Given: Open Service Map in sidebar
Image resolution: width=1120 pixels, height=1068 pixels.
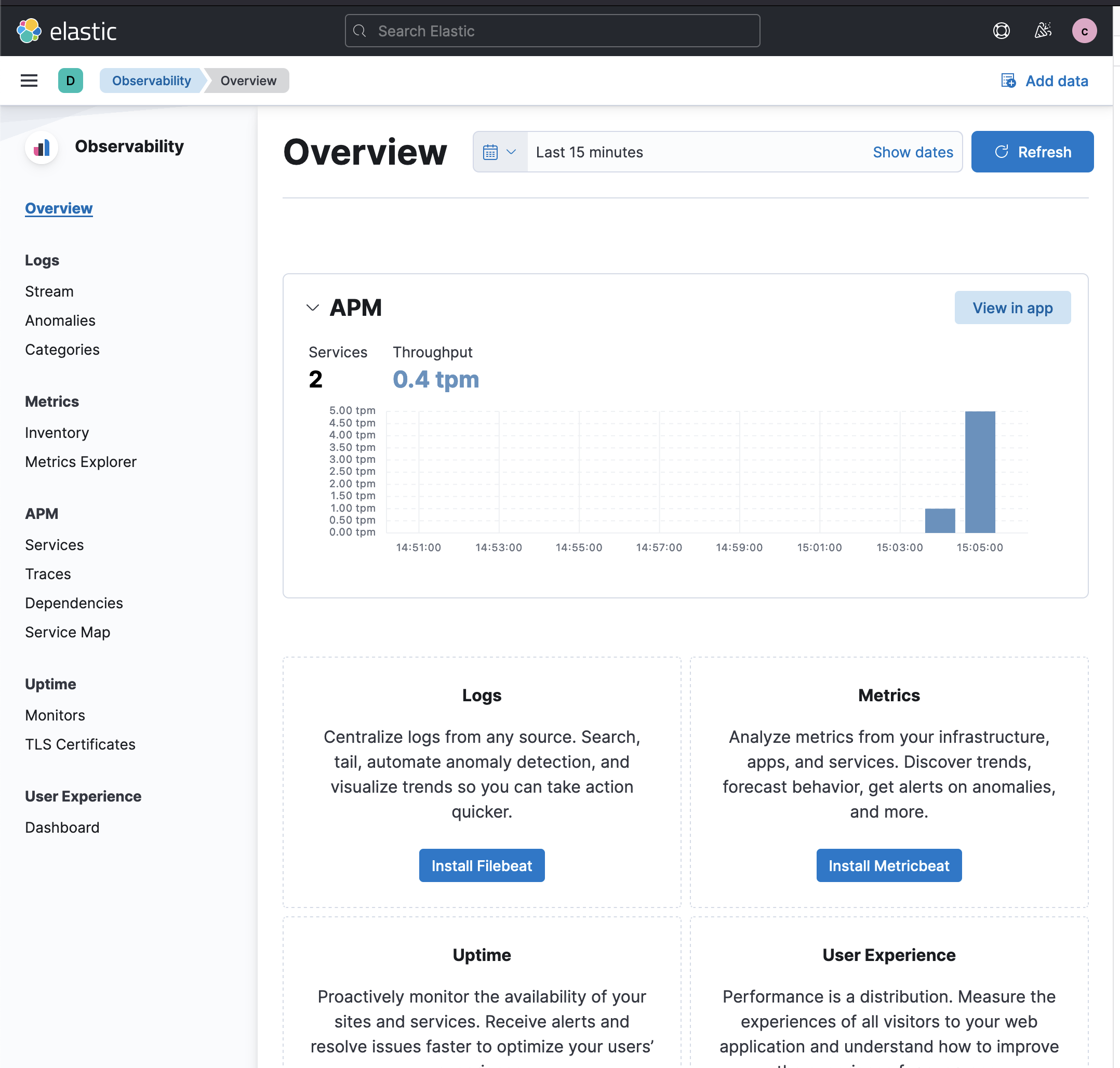Looking at the screenshot, I should 68,632.
